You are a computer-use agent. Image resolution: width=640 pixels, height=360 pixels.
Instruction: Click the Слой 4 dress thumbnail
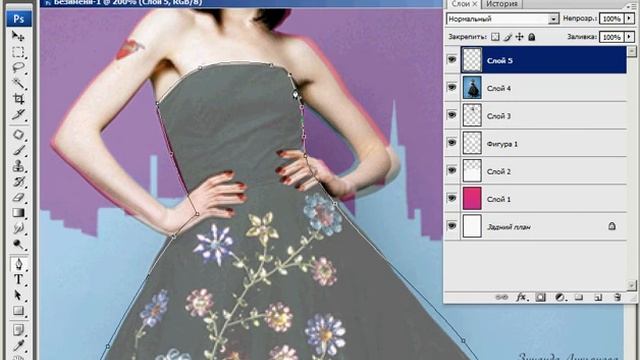pos(472,87)
